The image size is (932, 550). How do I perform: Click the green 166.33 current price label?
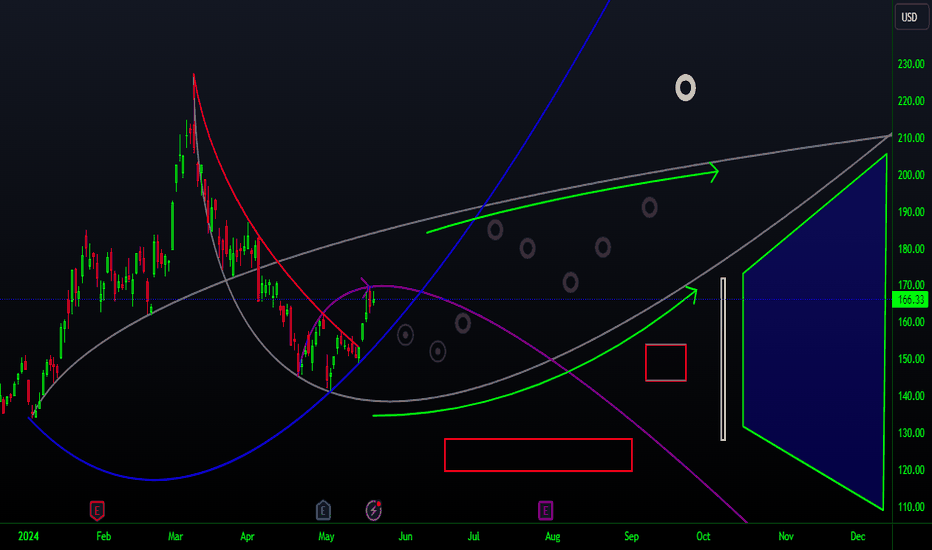click(910, 300)
